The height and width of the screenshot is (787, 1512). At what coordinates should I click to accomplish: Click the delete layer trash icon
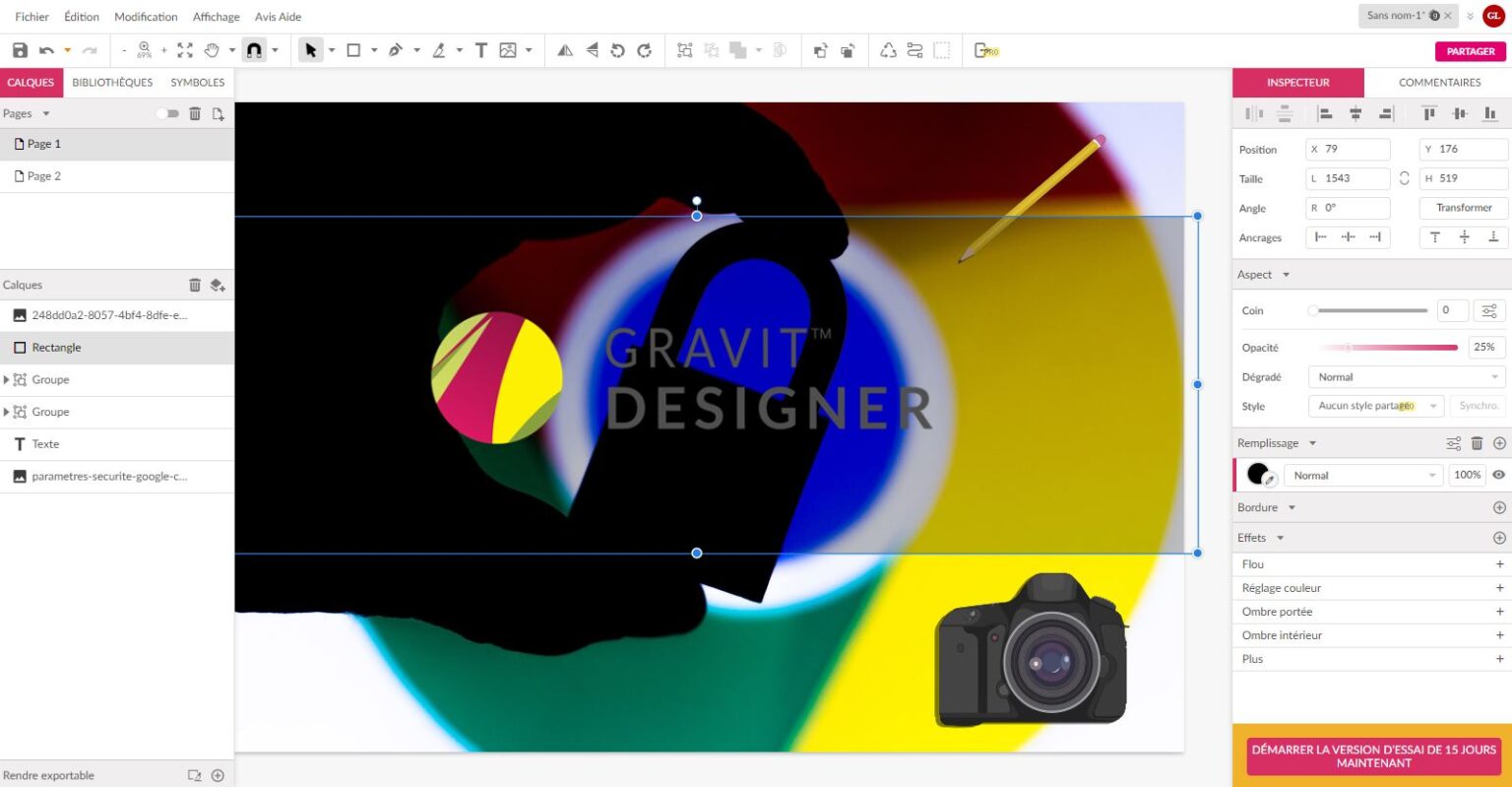coord(195,285)
